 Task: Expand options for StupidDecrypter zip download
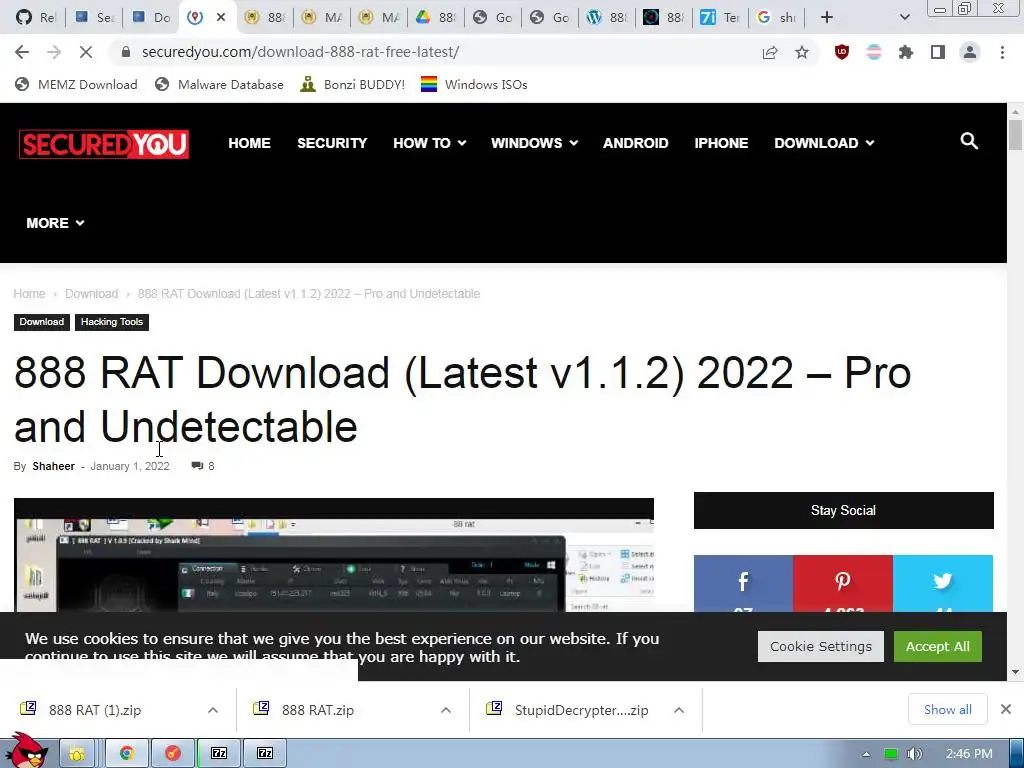coord(679,710)
